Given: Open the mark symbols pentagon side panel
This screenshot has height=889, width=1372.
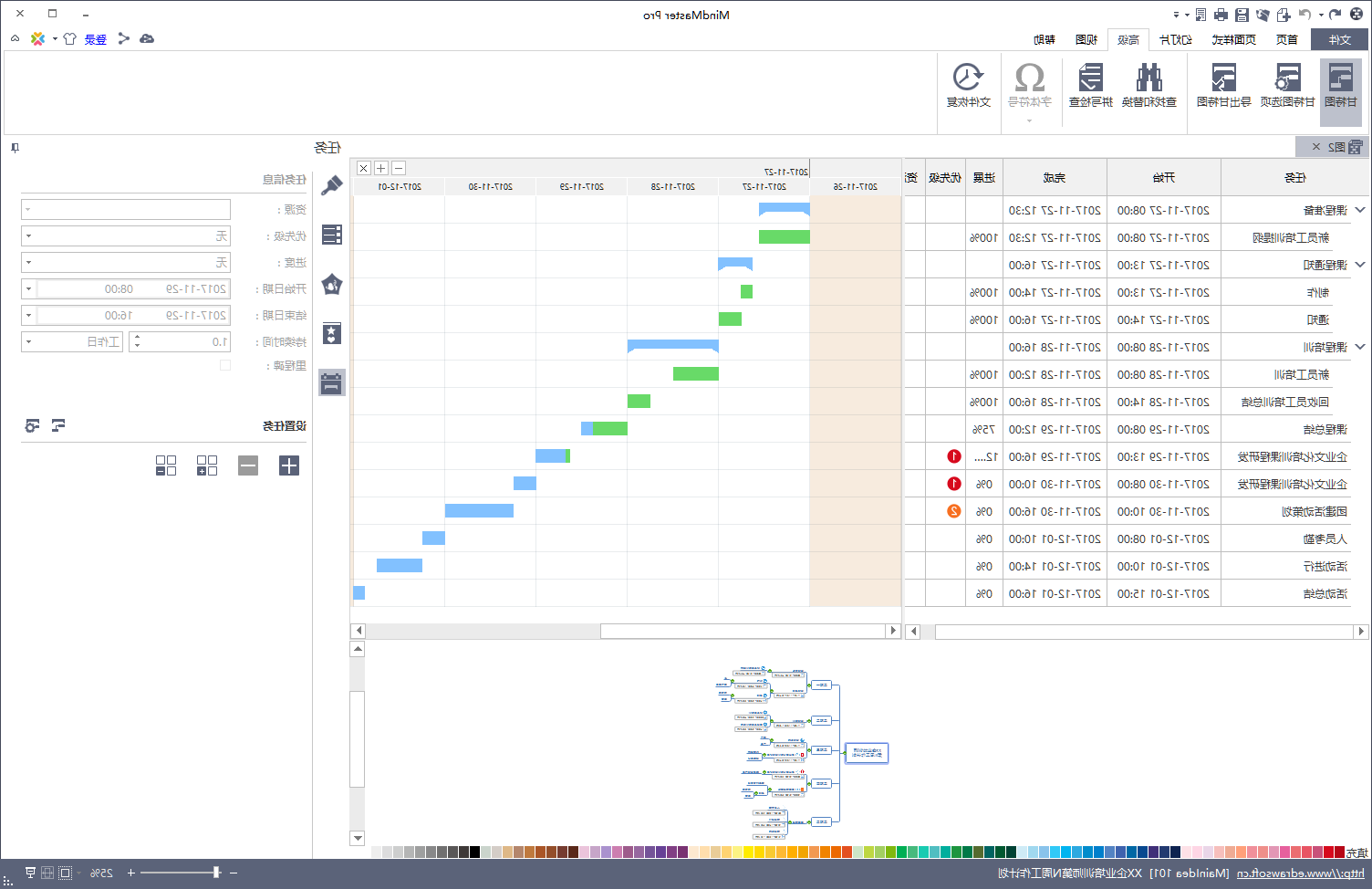Looking at the screenshot, I should click(332, 285).
